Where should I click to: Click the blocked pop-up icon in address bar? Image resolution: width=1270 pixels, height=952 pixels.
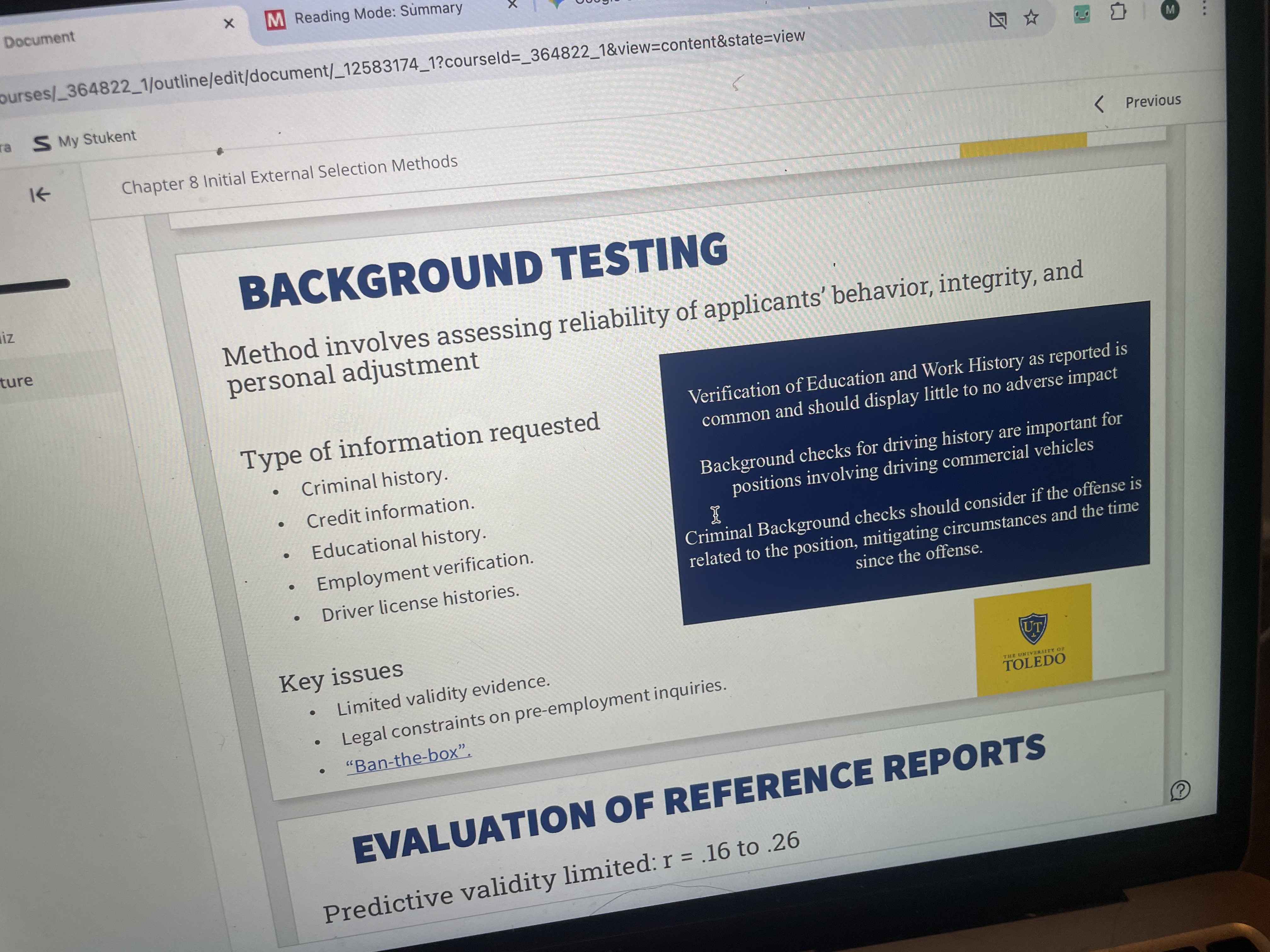pyautogui.click(x=998, y=21)
